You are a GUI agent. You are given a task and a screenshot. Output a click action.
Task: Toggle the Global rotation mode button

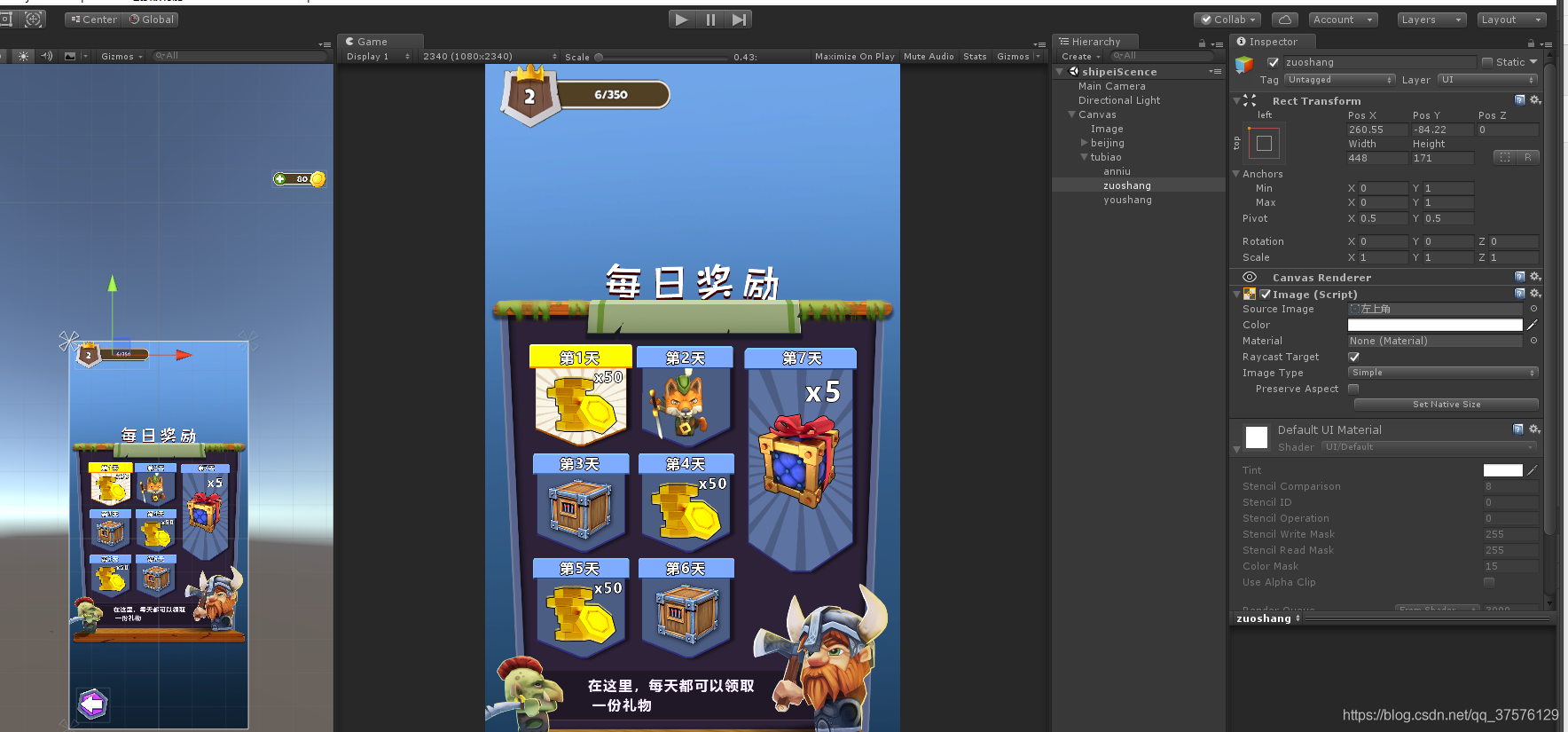point(153,20)
